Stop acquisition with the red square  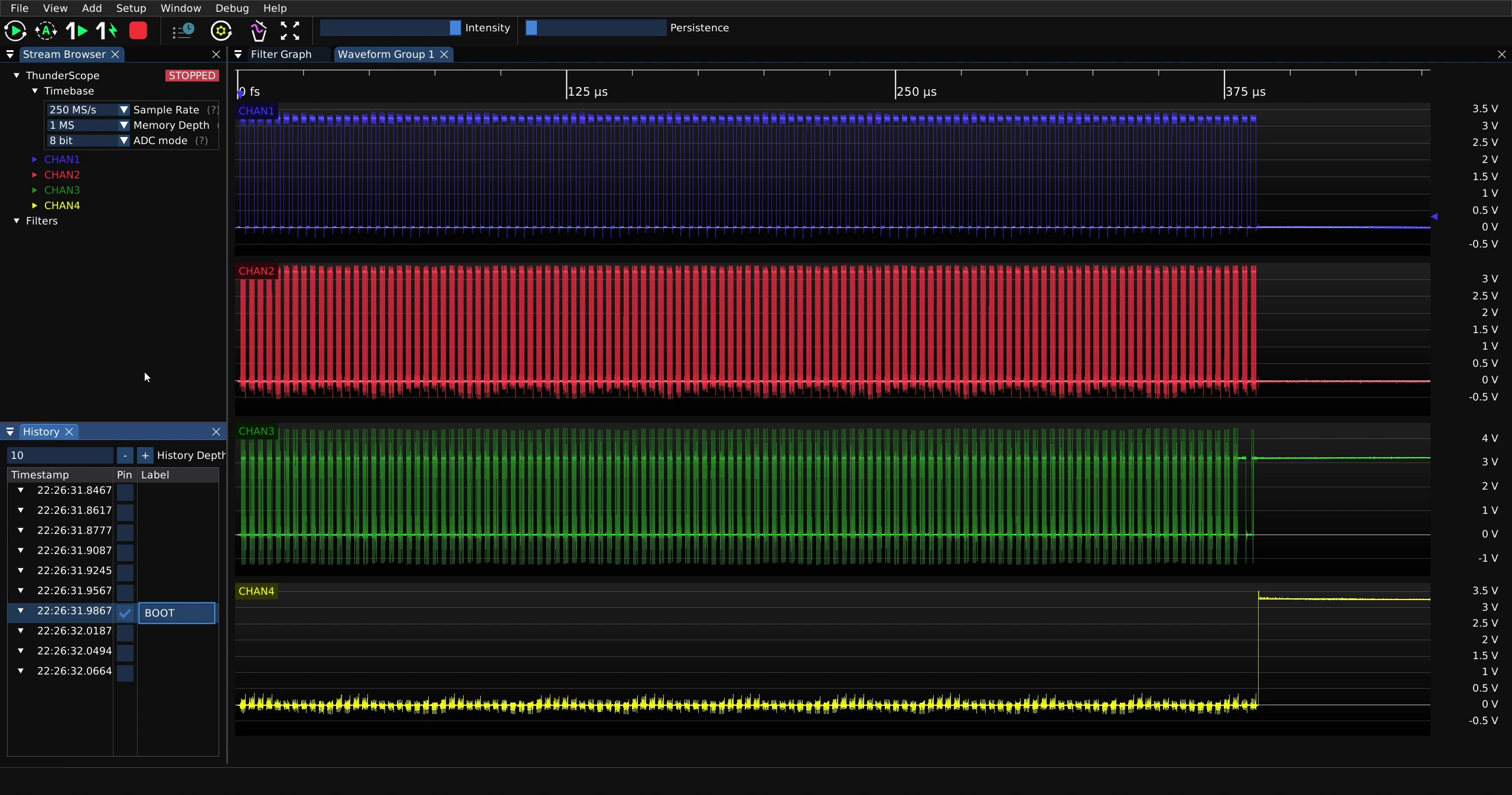coord(138,31)
